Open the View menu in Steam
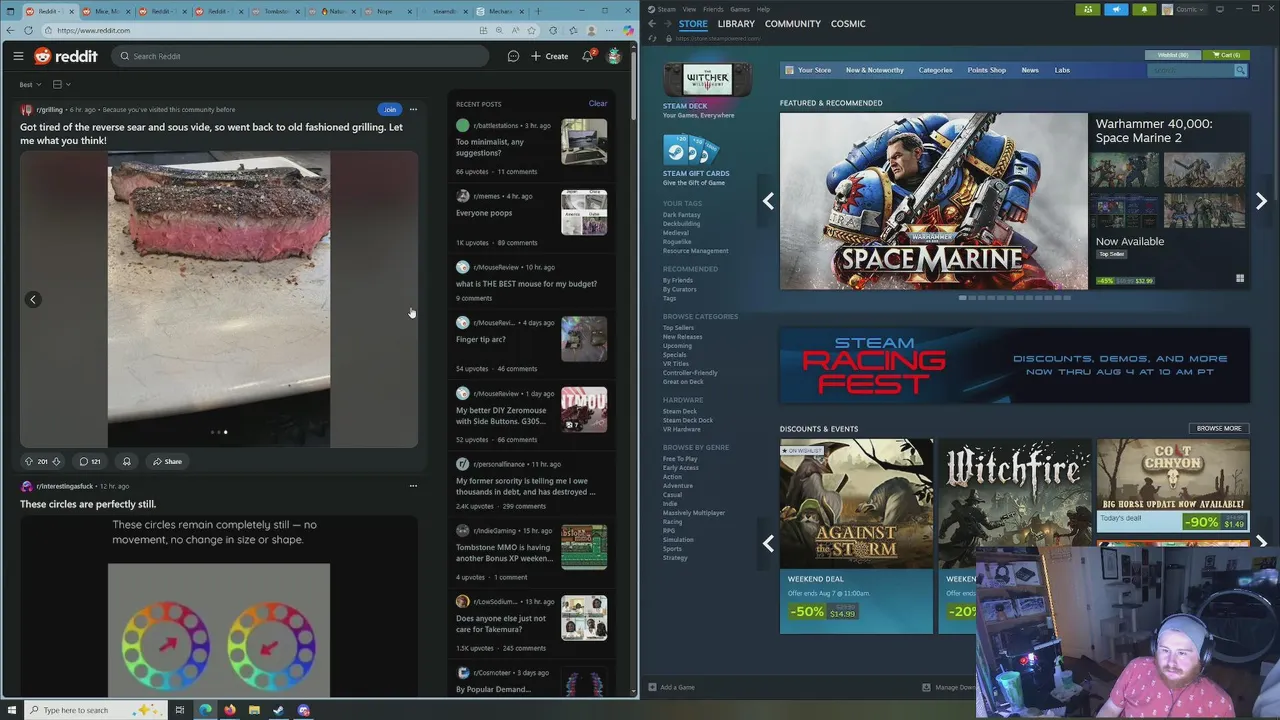 click(689, 9)
